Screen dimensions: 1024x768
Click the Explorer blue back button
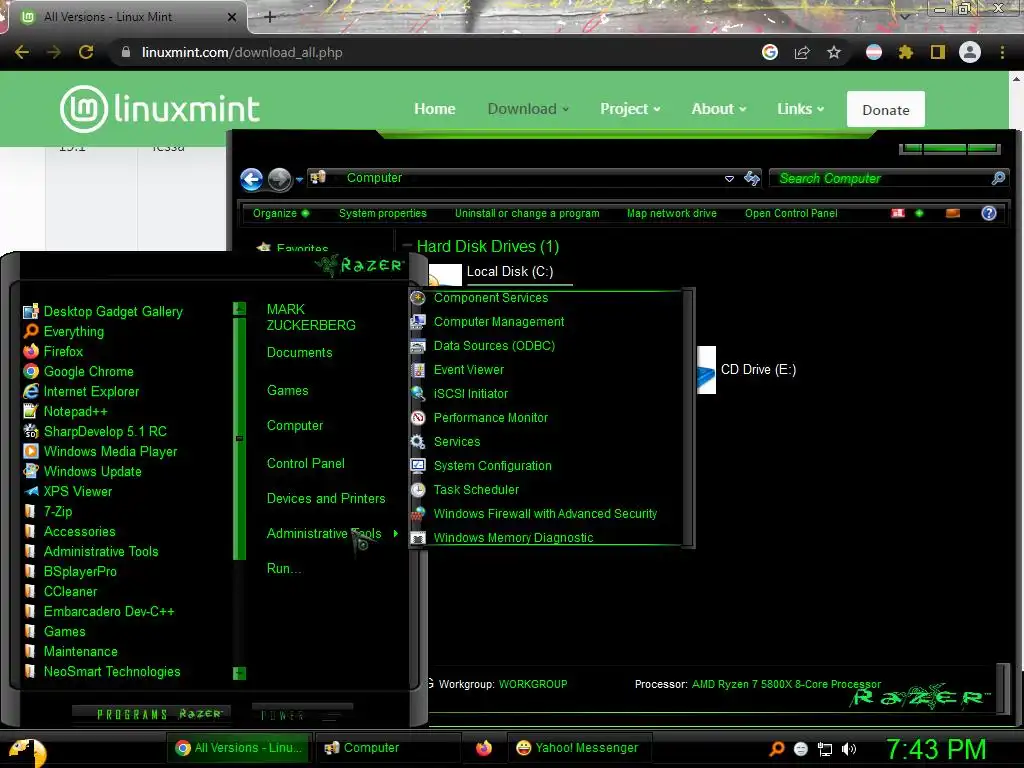tap(251, 179)
